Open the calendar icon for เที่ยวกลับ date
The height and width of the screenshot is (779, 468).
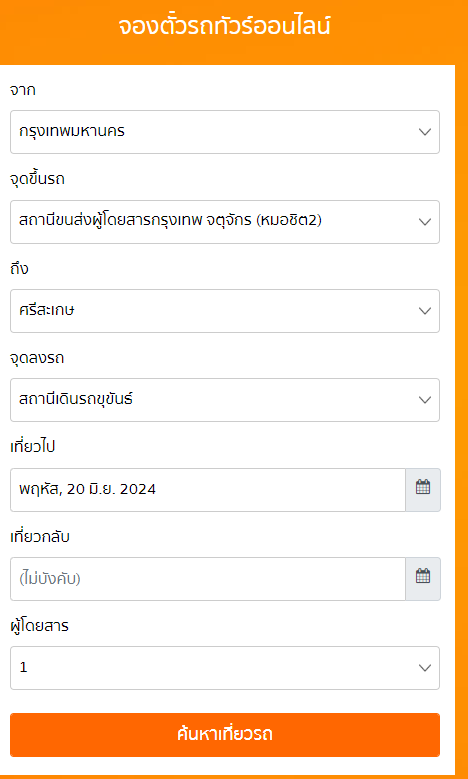click(423, 579)
